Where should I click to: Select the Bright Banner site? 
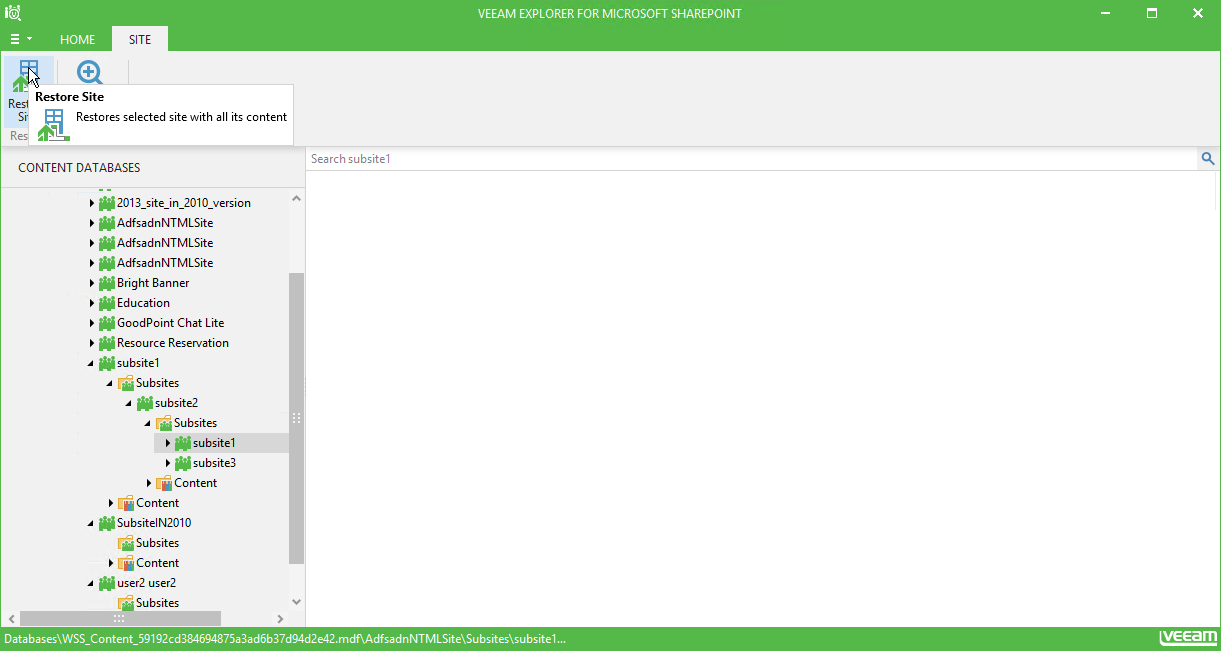click(153, 283)
